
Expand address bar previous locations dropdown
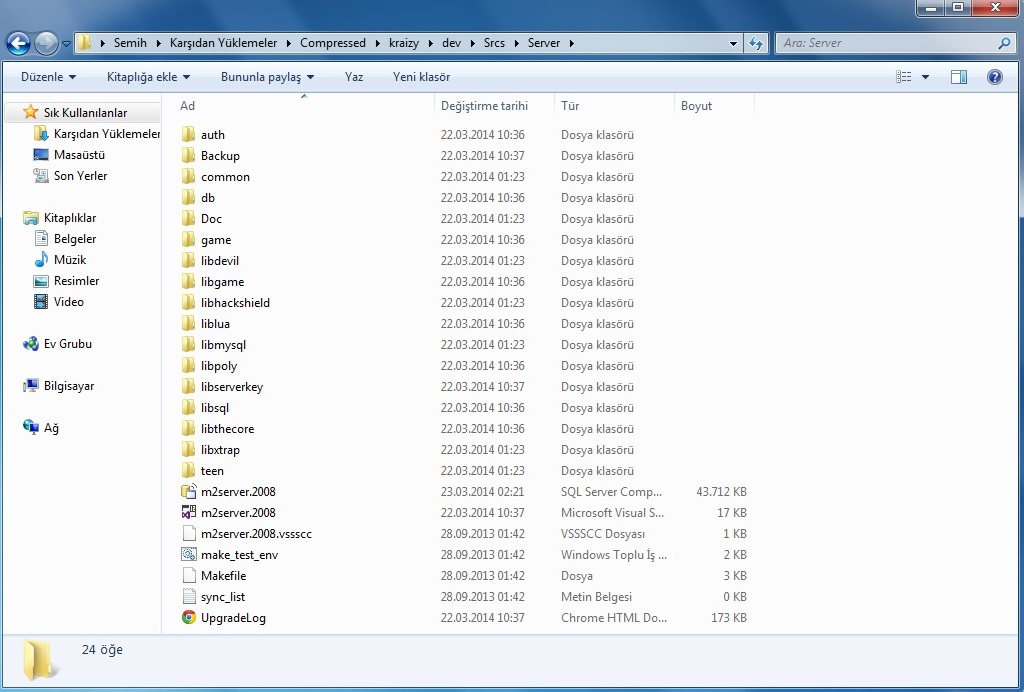733,44
